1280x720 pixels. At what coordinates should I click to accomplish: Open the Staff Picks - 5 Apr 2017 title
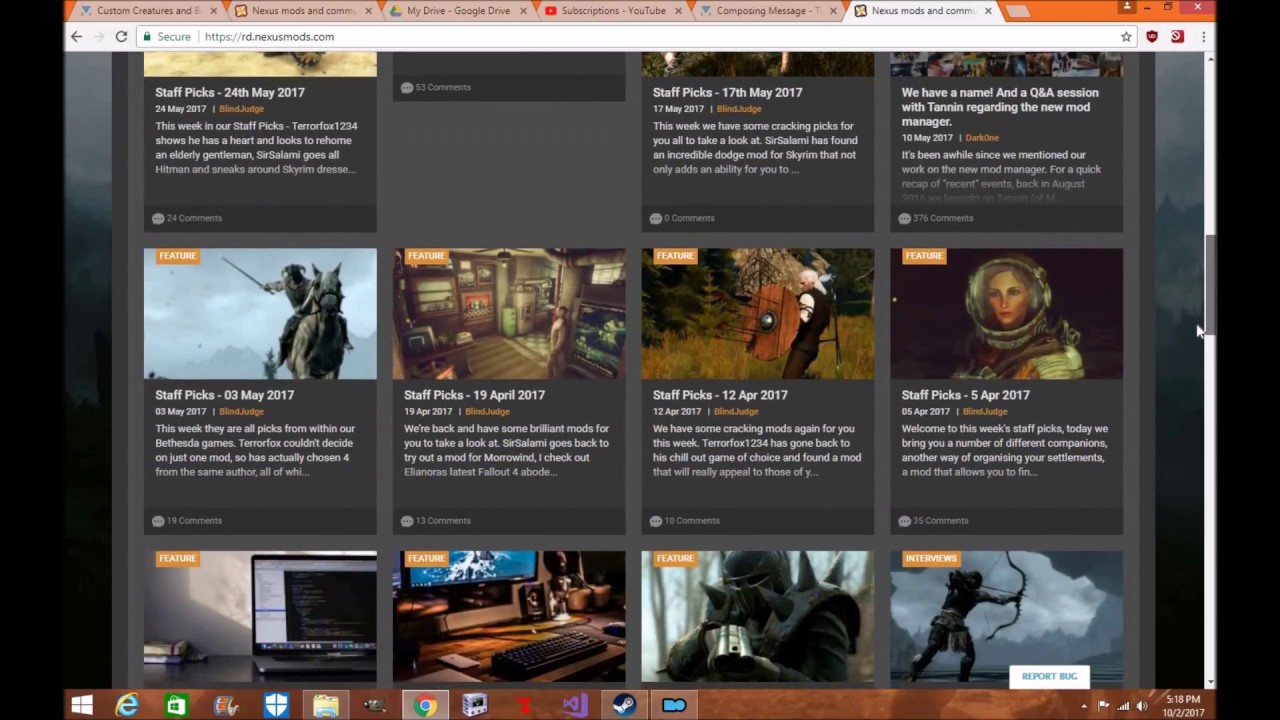pos(965,395)
